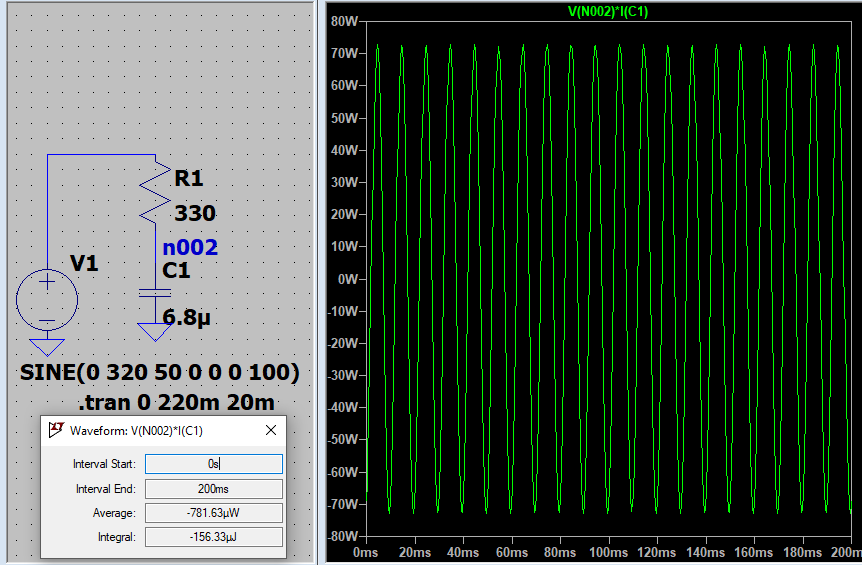
Task: Click the C1 component label
Action: pos(176,270)
